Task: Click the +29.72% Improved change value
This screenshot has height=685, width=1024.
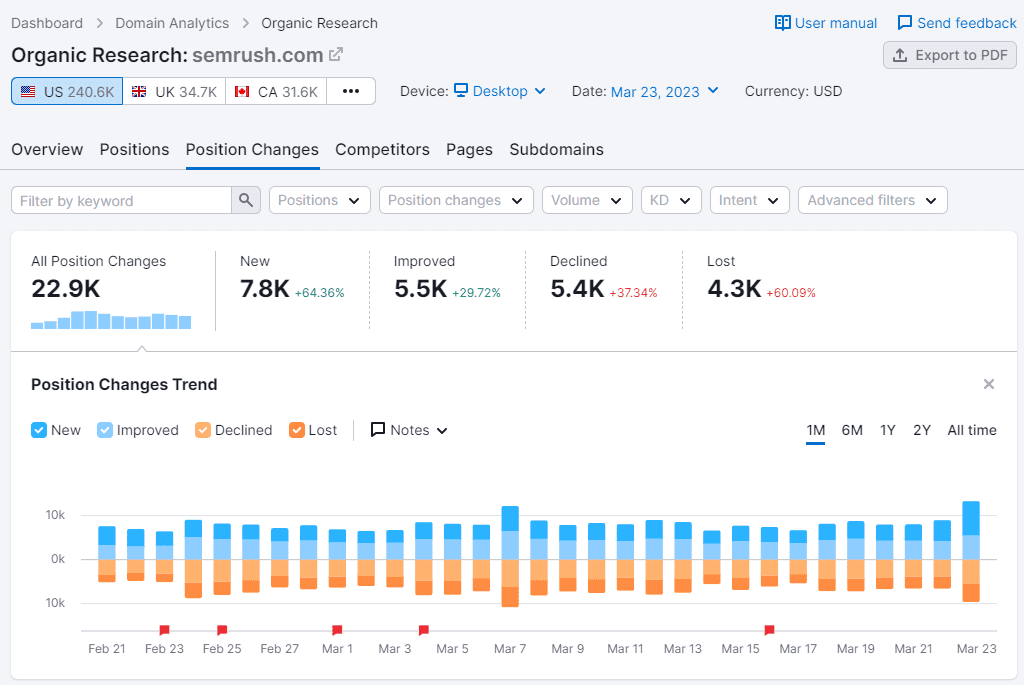Action: point(476,293)
